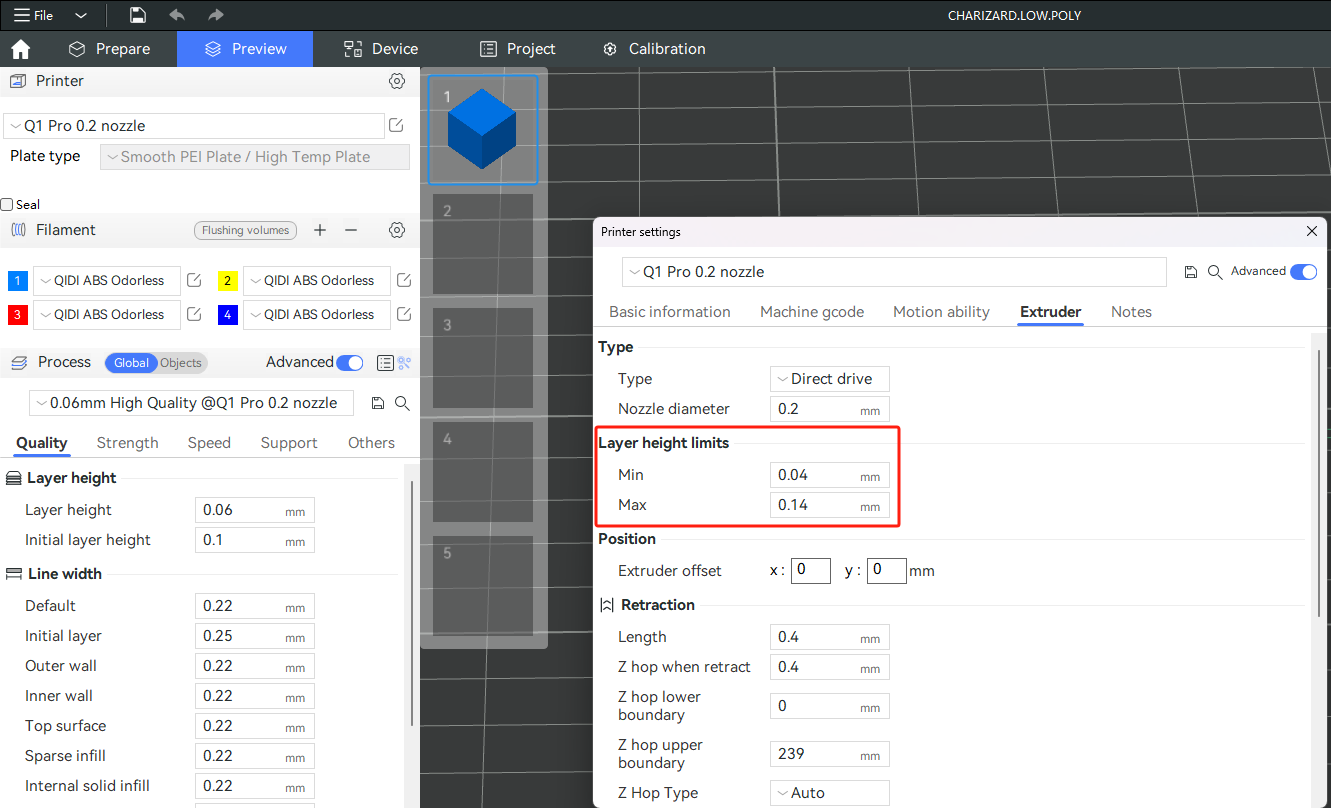Search icon in Printer settings dialog
This screenshot has width=1331, height=808.
click(1215, 272)
